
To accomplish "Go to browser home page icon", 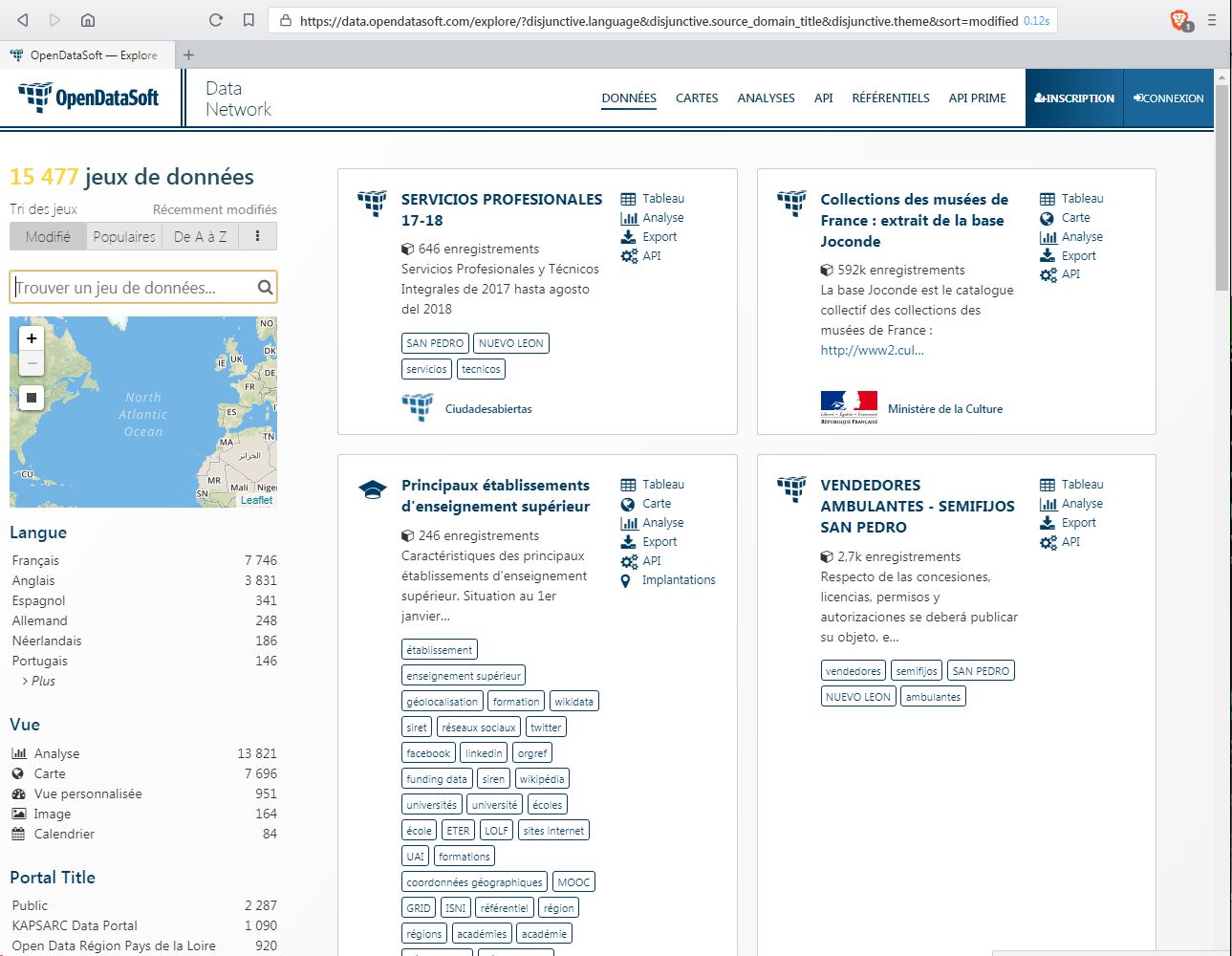I will tap(87, 20).
